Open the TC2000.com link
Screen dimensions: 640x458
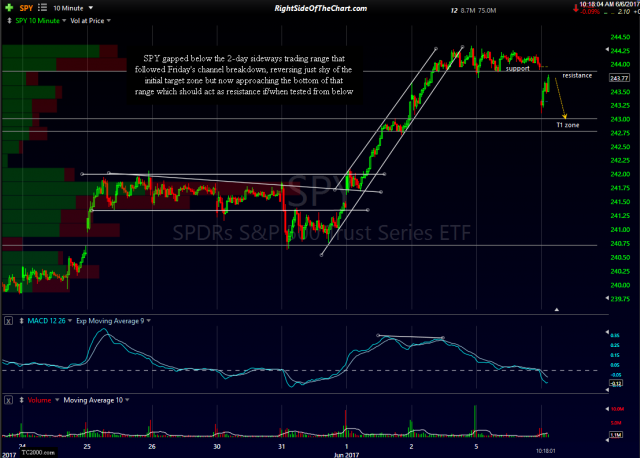coord(38,452)
